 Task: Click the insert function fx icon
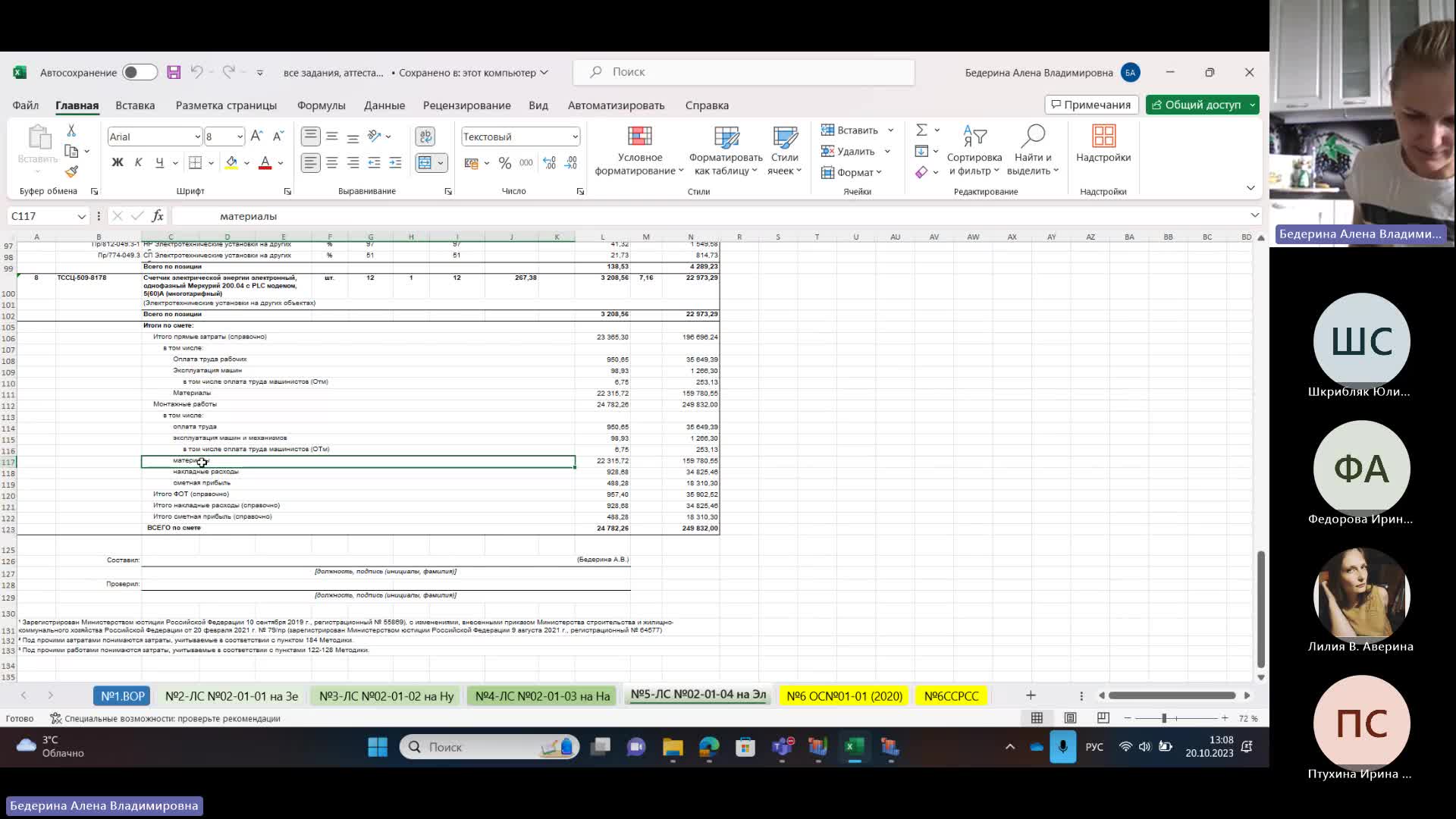(158, 216)
